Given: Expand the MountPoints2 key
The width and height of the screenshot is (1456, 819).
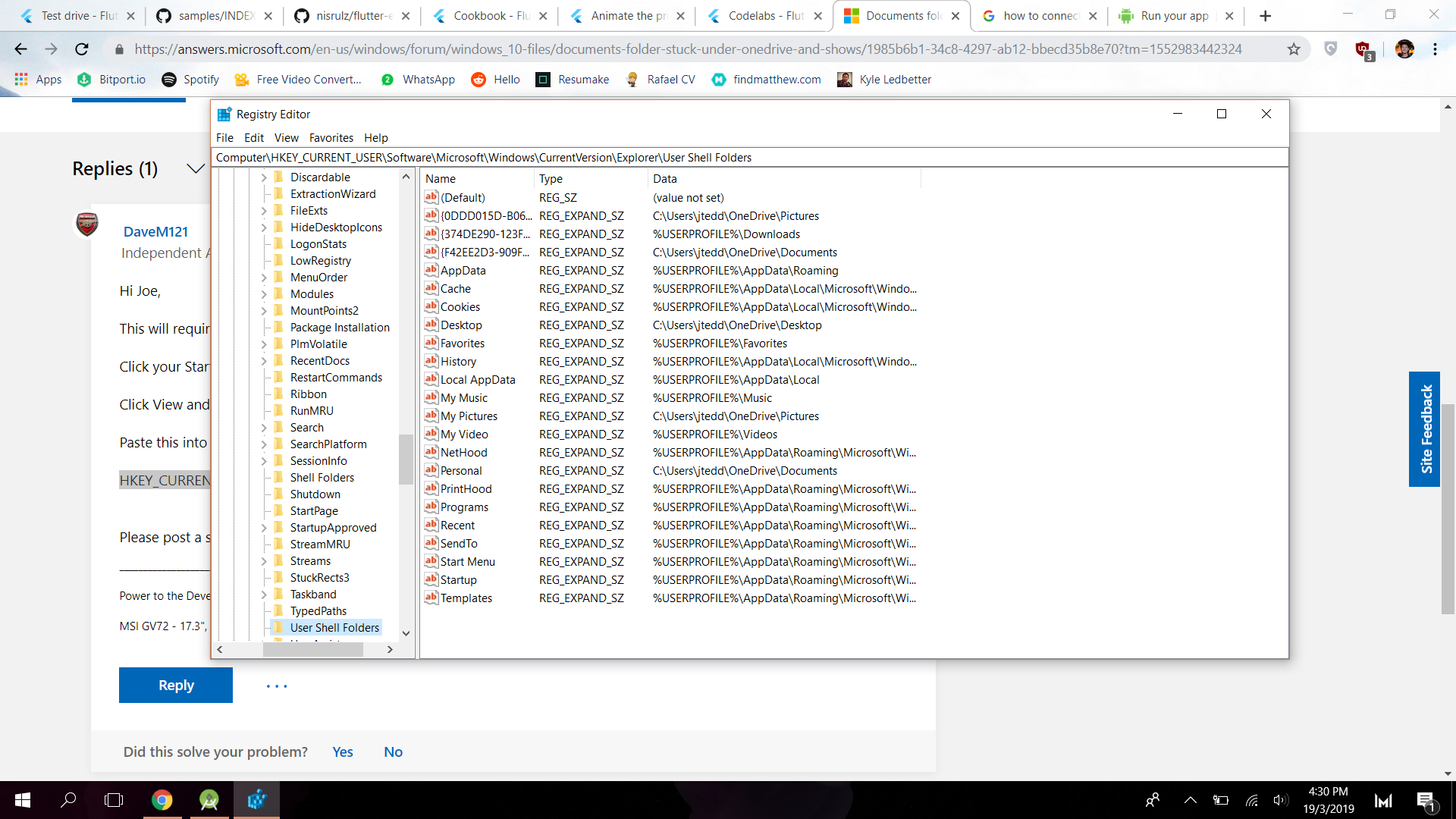Looking at the screenshot, I should (264, 311).
